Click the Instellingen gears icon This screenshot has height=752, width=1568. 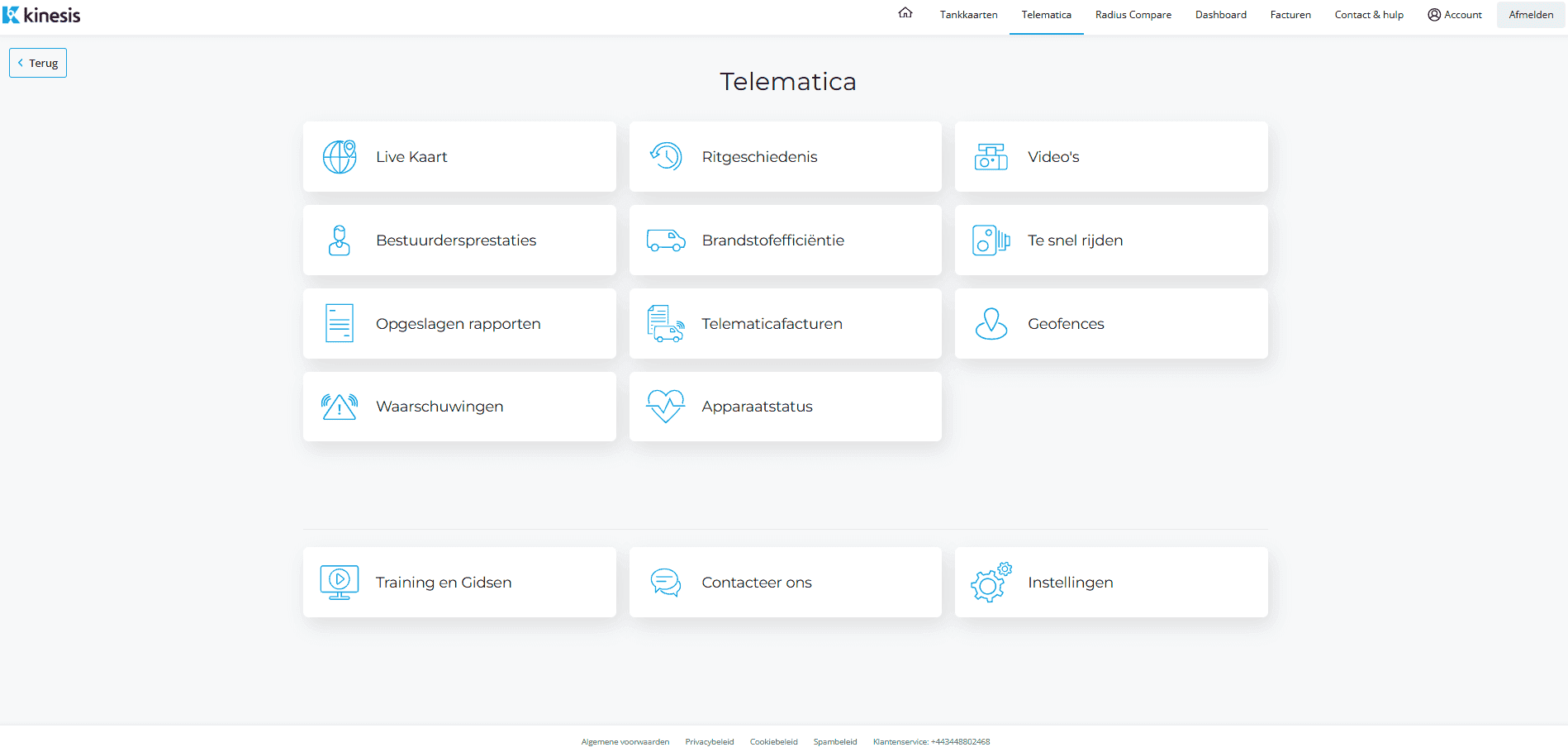point(991,583)
